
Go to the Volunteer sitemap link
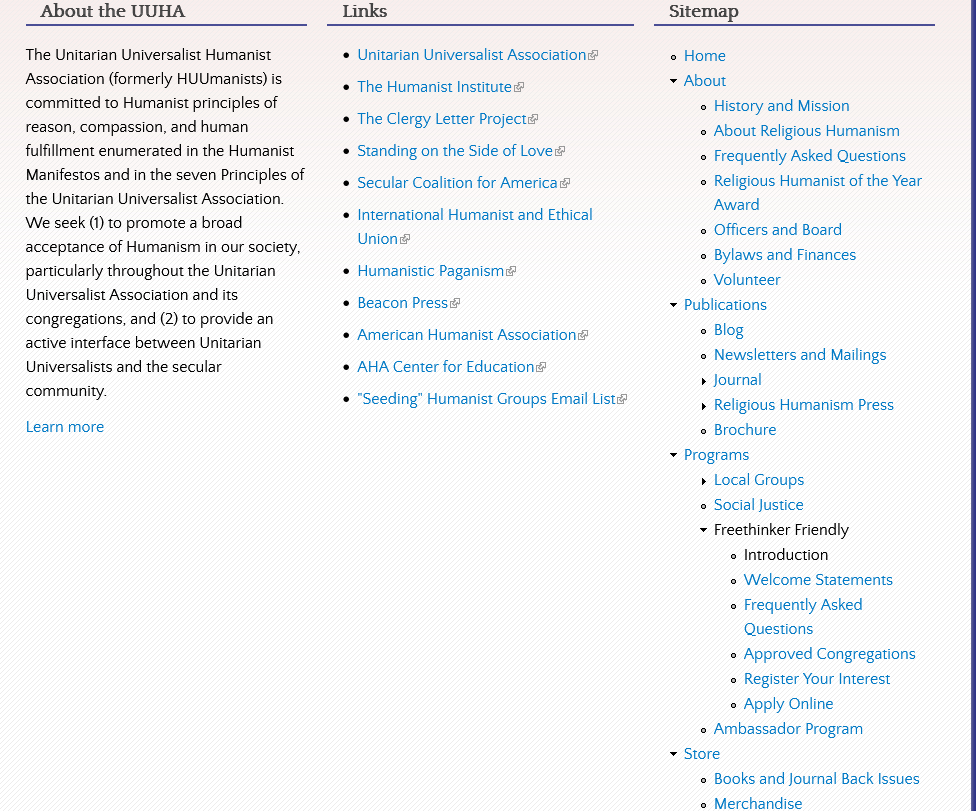[x=747, y=280]
